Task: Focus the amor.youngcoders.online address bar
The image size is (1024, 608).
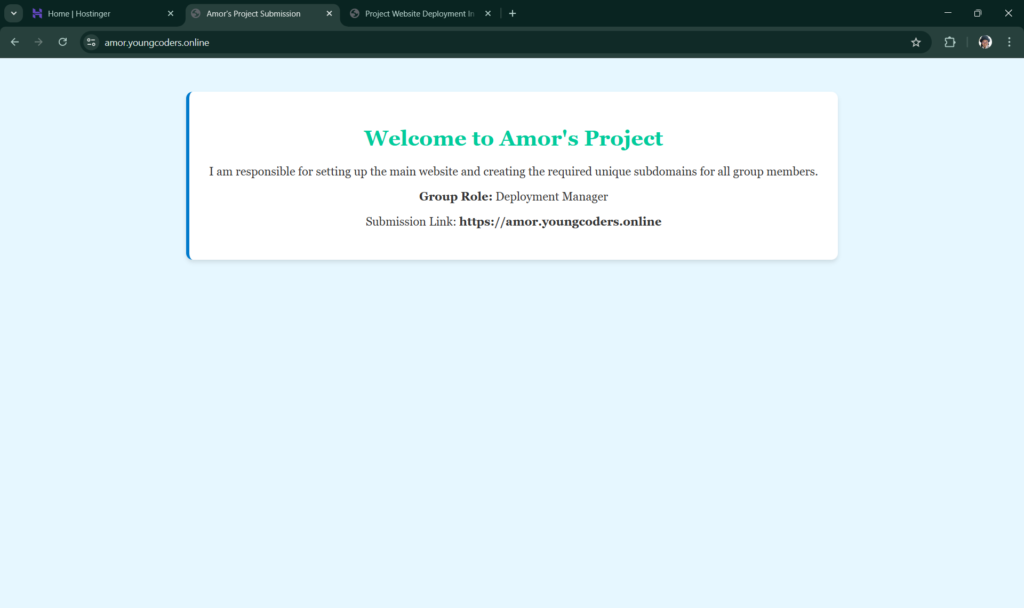Action: tap(400, 42)
